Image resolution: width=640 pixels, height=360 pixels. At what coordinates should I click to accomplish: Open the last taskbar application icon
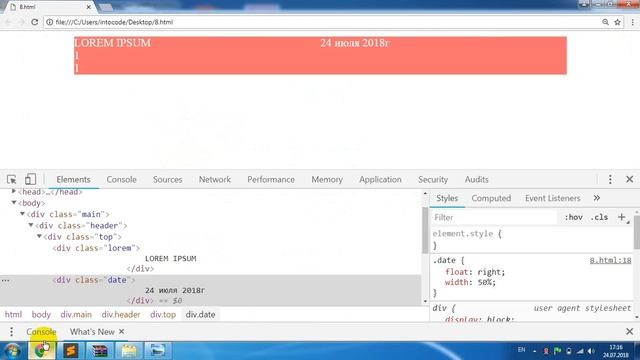point(158,351)
